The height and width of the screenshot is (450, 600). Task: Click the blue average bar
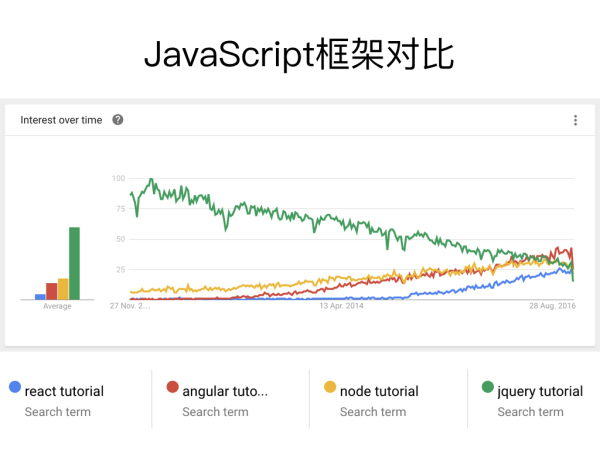(40, 297)
